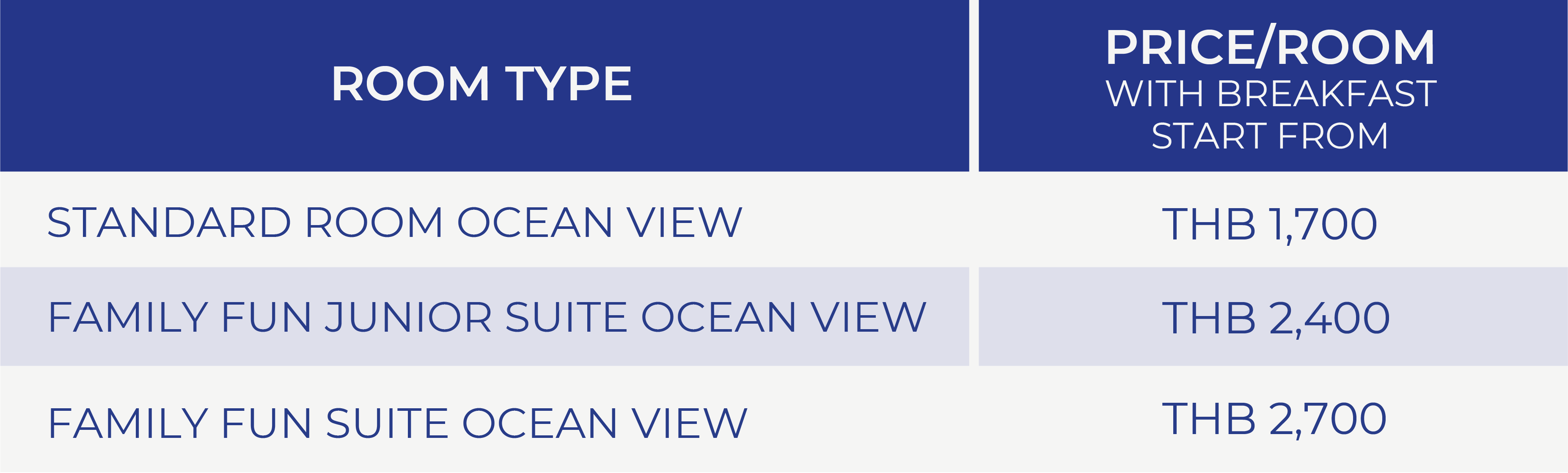The width and height of the screenshot is (1568, 473).
Task: Click the word STANDARD in first row
Action: [169, 222]
